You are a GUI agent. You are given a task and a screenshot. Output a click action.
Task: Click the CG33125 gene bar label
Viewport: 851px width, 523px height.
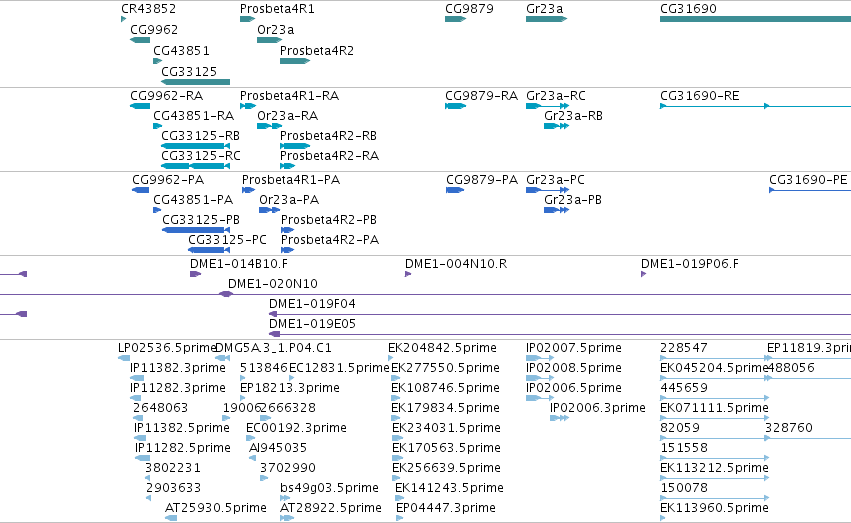click(189, 72)
